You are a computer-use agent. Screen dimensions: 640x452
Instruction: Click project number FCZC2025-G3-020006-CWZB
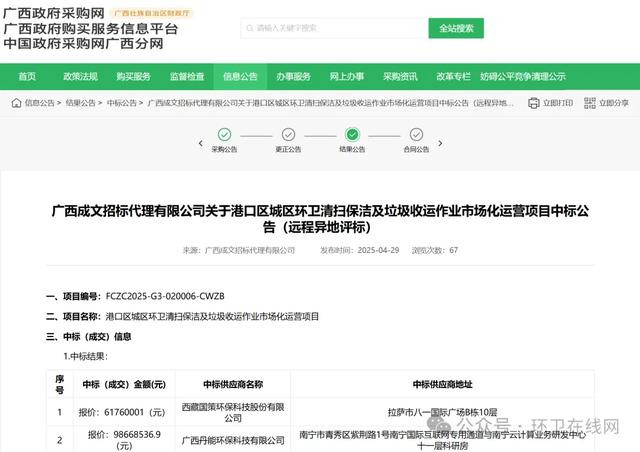click(165, 296)
